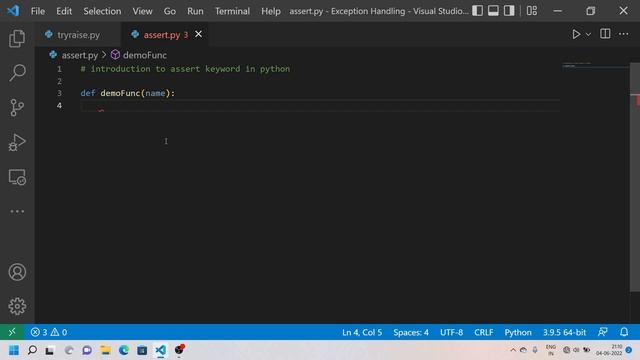Viewport: 640px width, 360px height.
Task: Open the Run and Debug view
Action: tap(17, 142)
